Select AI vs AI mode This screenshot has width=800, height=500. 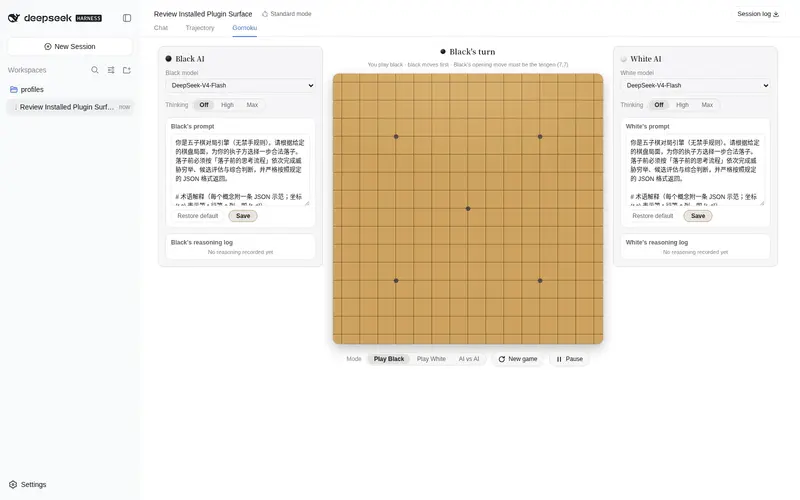click(x=469, y=359)
